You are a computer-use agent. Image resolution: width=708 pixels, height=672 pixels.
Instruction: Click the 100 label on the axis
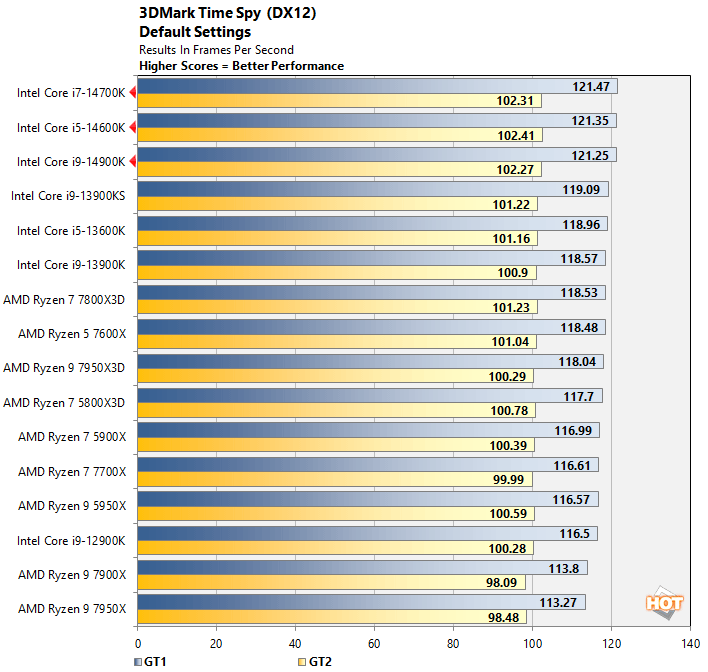coord(532,644)
